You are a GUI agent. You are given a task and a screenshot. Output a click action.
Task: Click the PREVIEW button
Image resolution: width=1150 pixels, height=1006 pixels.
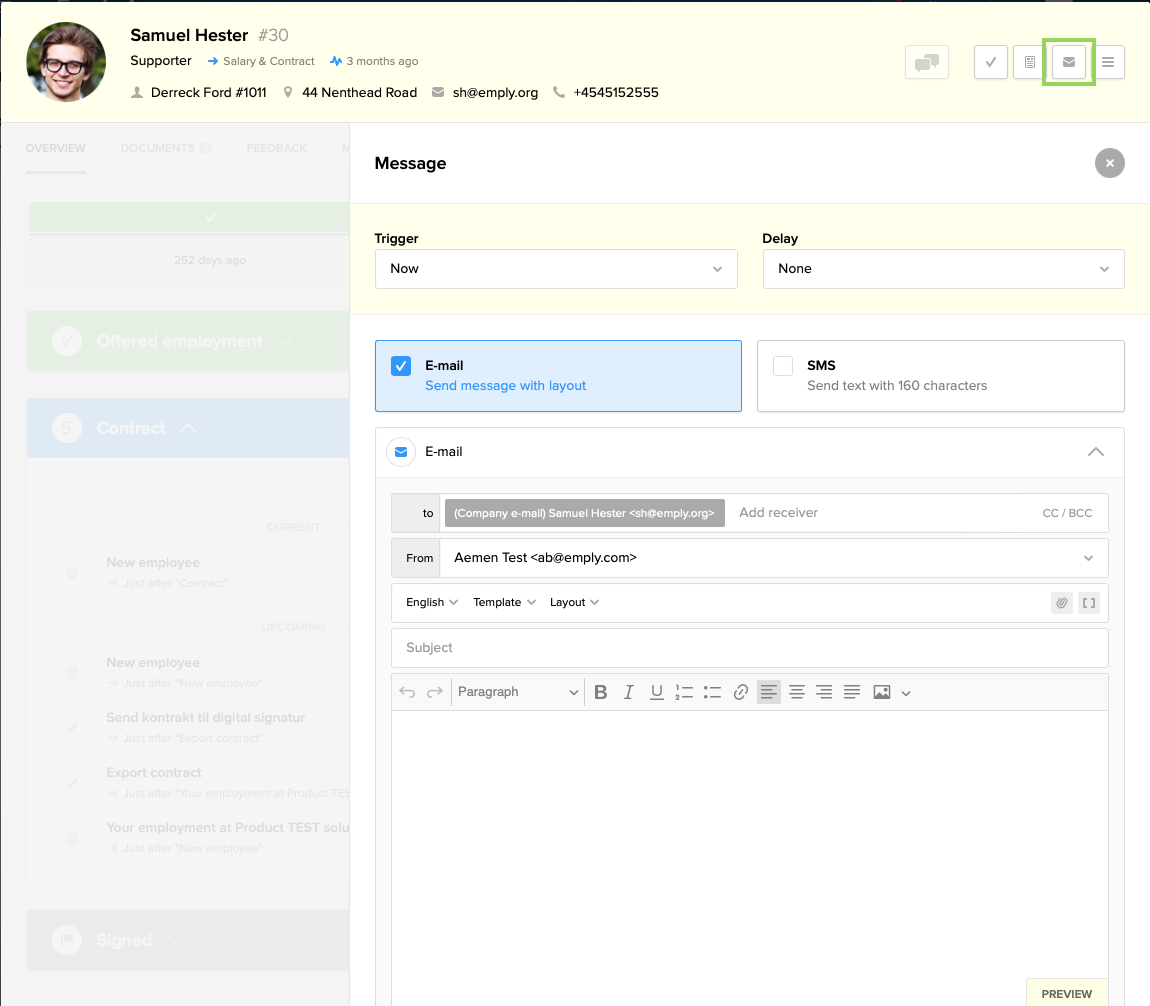1066,994
